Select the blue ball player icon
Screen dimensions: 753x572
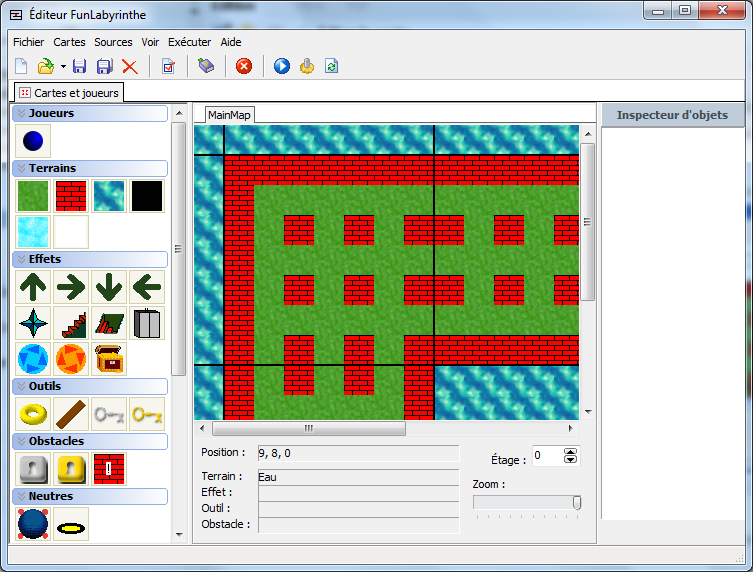(33, 141)
